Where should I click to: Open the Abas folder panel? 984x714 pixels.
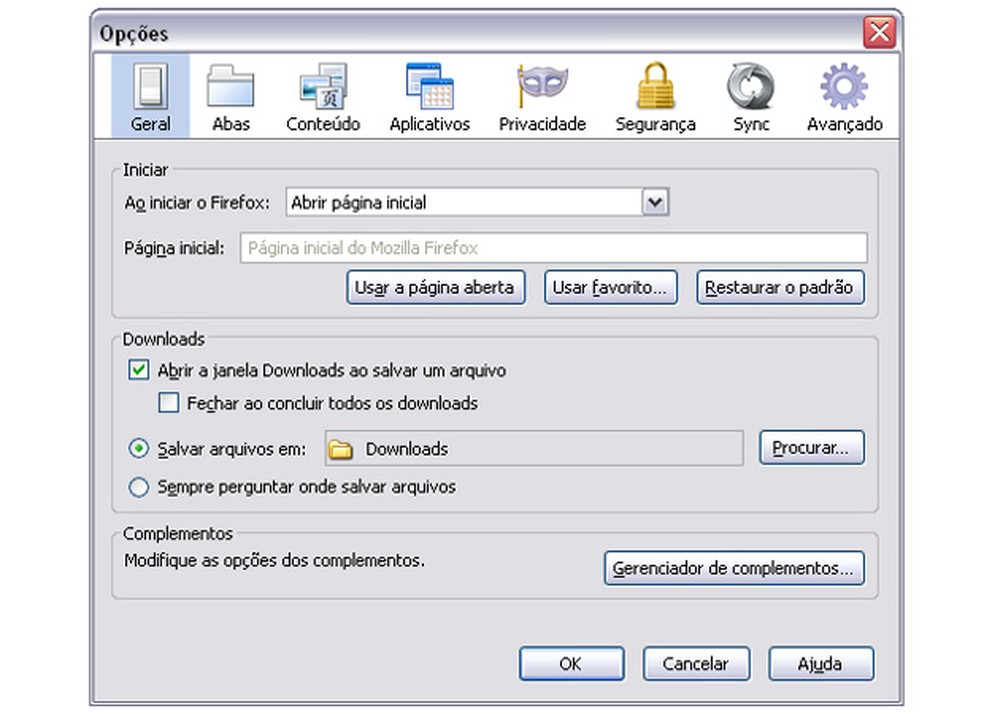pyautogui.click(x=230, y=97)
